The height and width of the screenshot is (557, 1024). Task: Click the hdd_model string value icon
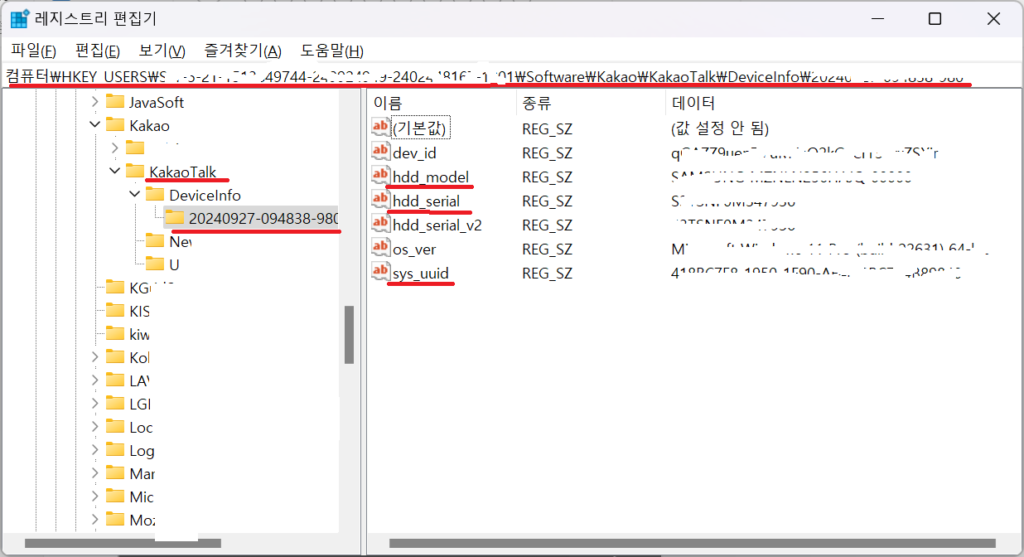(381, 176)
